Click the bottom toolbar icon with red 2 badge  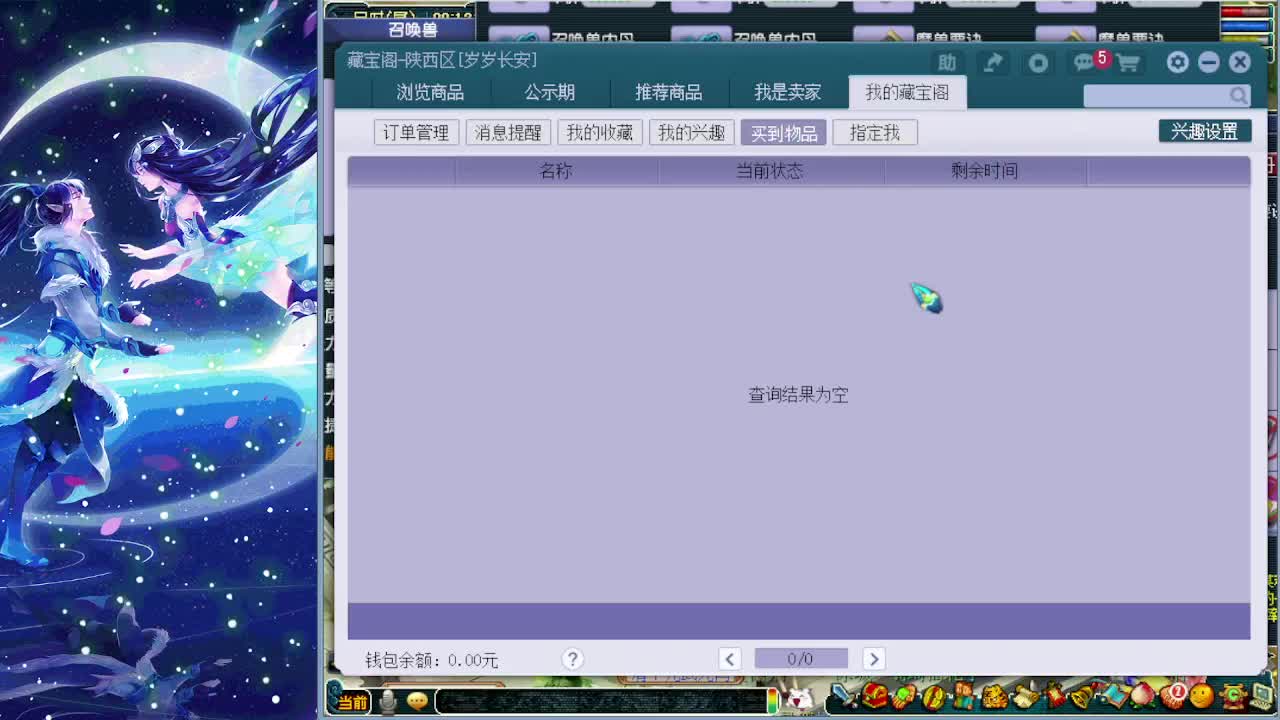(x=1174, y=695)
